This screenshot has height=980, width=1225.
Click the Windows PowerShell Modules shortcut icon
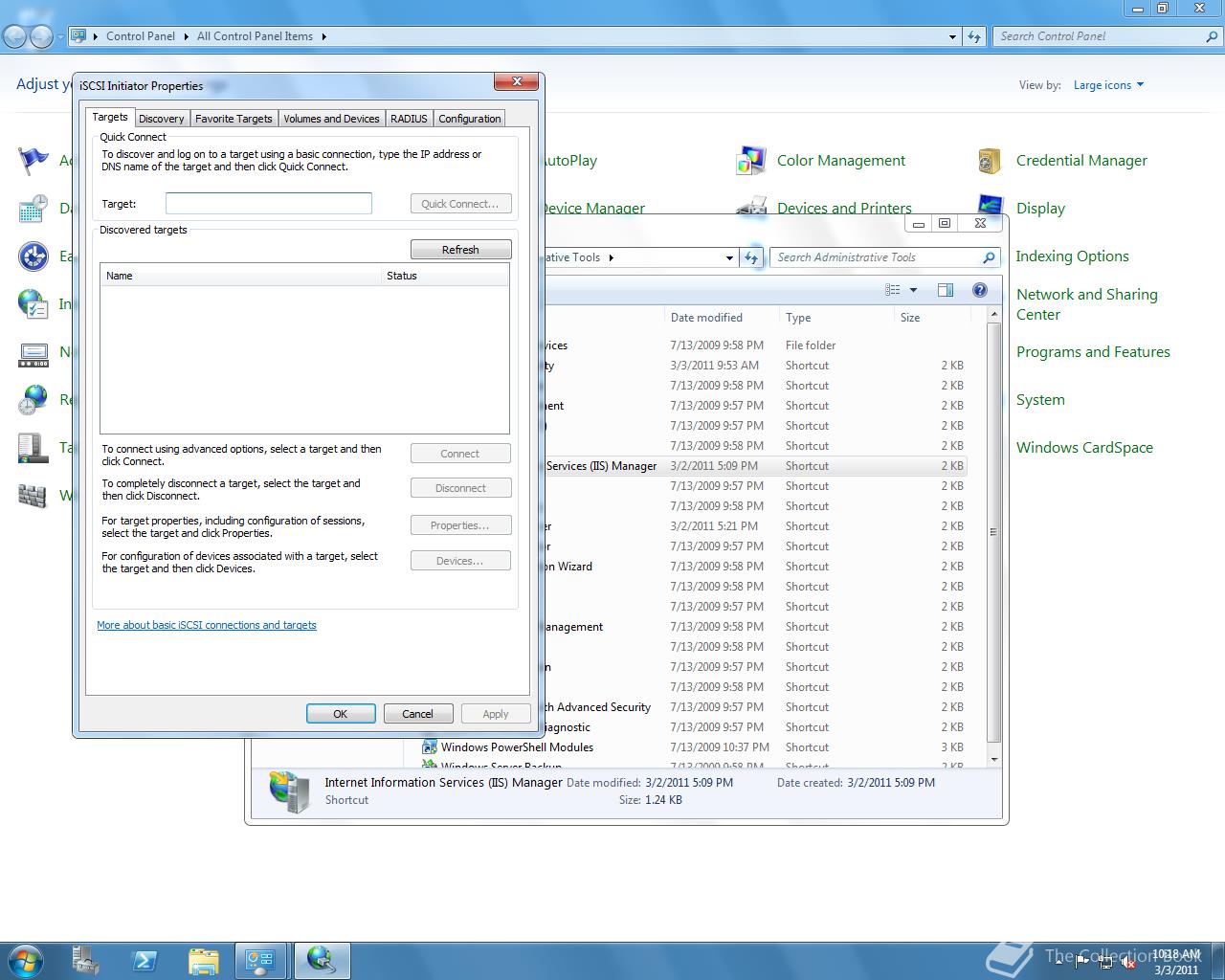click(431, 746)
